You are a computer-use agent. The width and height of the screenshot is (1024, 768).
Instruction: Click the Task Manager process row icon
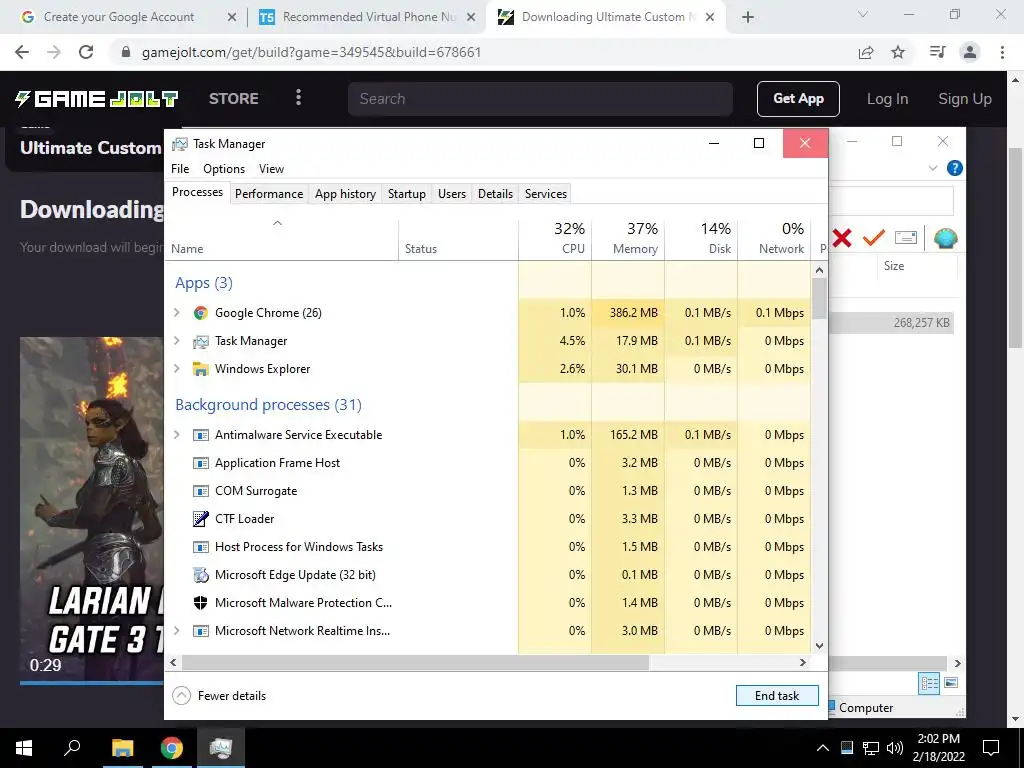[x=200, y=341]
